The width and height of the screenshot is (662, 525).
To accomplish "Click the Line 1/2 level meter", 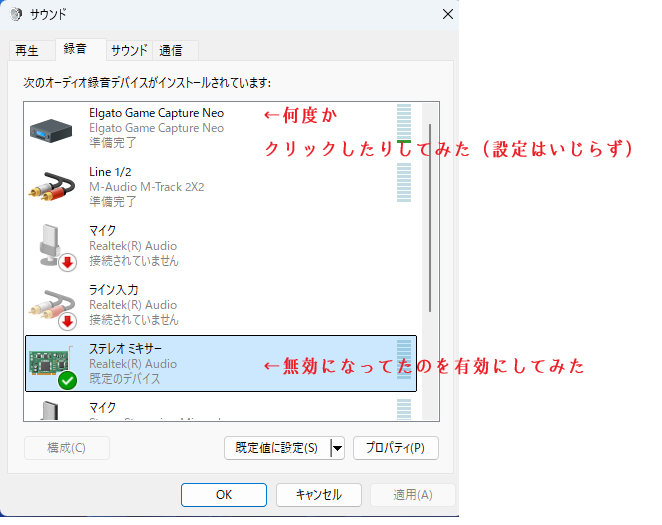I will 404,183.
